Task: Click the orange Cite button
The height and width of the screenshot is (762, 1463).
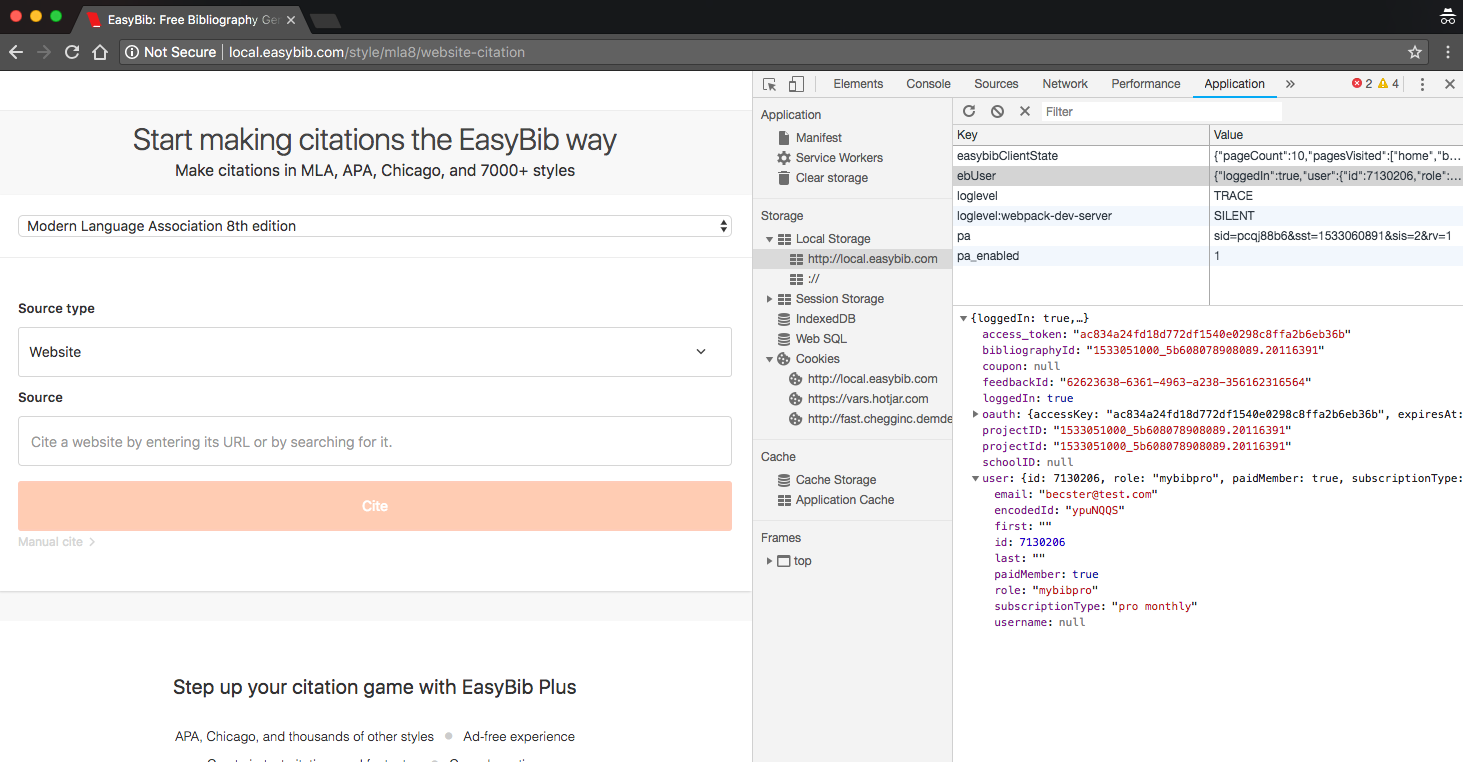Action: (x=375, y=506)
